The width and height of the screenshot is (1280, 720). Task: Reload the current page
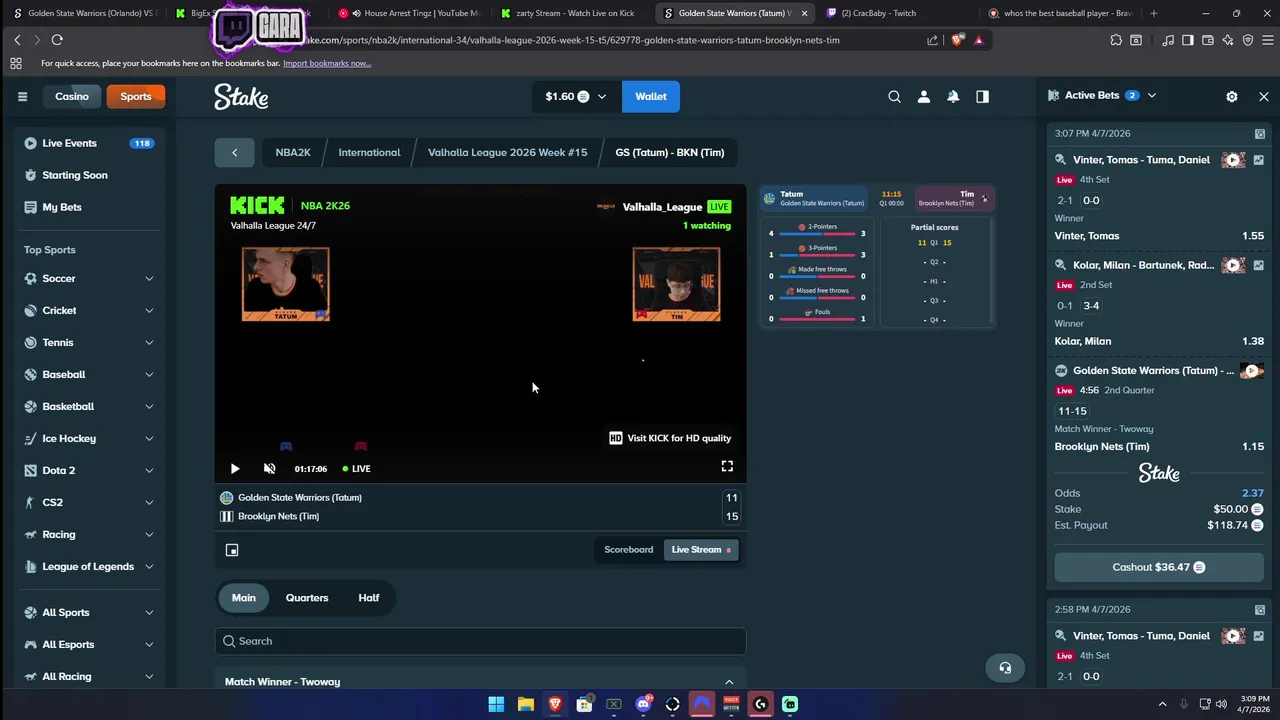(57, 40)
